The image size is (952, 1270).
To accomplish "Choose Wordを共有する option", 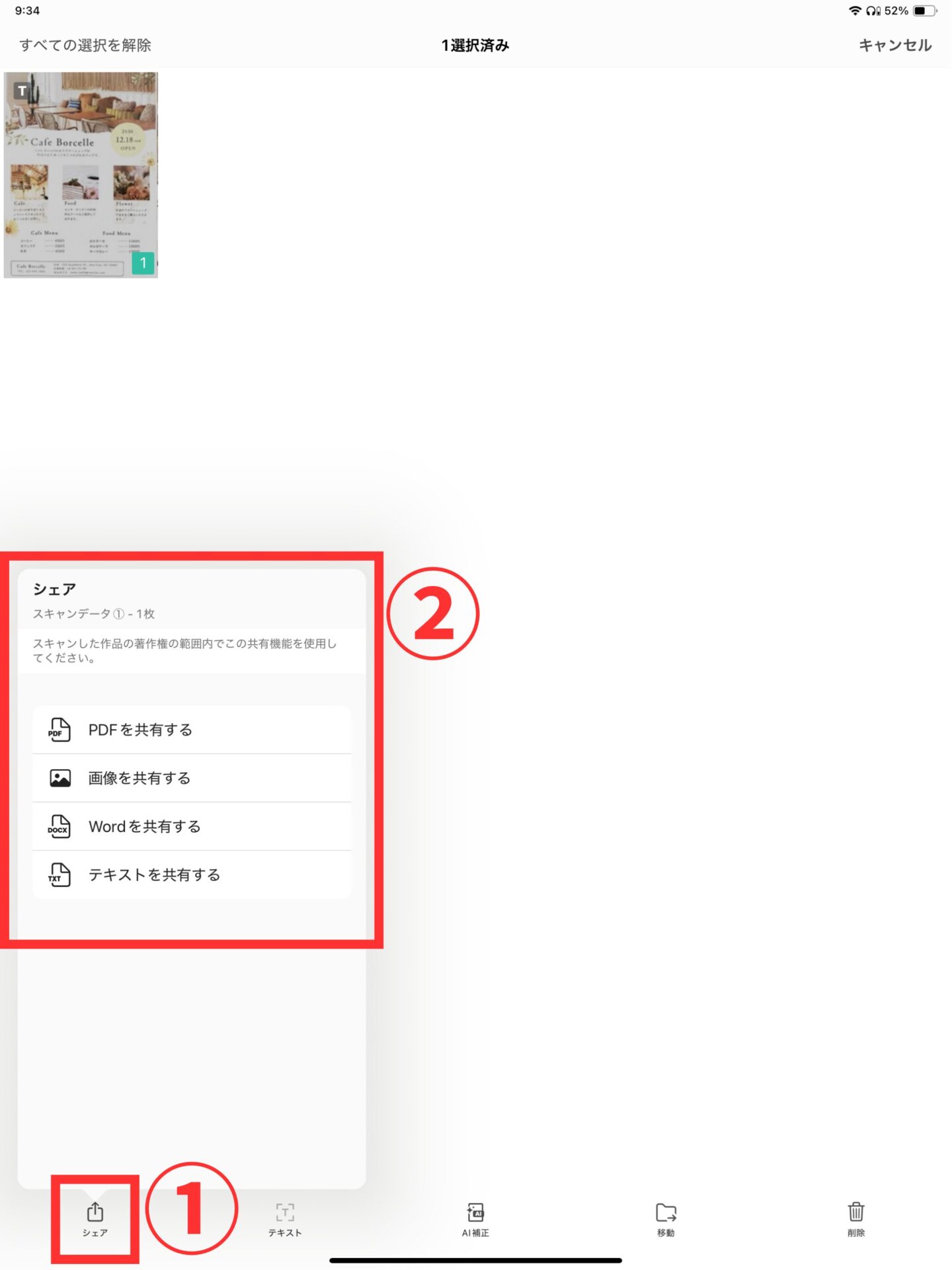I will 192,826.
